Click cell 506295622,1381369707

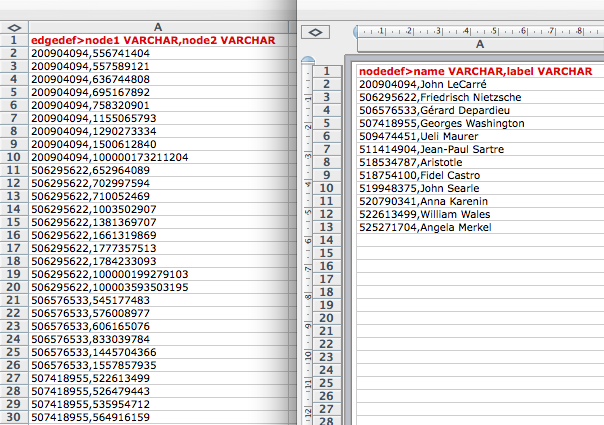point(158,222)
